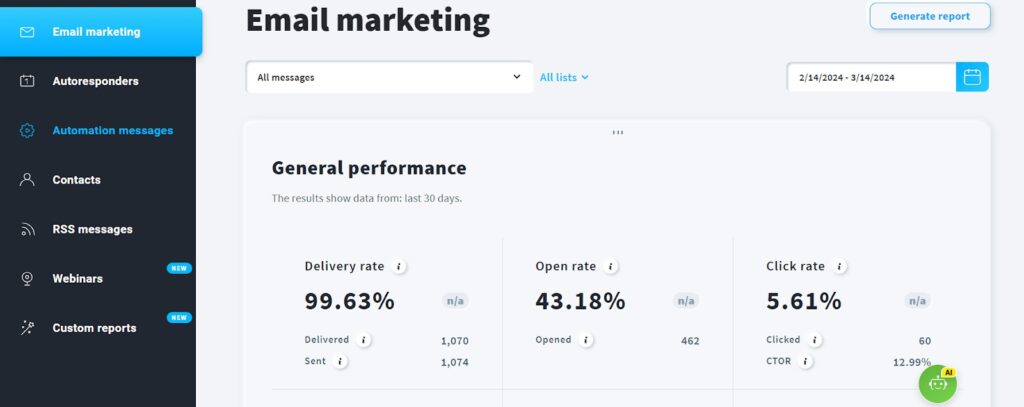The image size is (1024, 407).
Task: Expand the All lists filter
Action: point(564,77)
